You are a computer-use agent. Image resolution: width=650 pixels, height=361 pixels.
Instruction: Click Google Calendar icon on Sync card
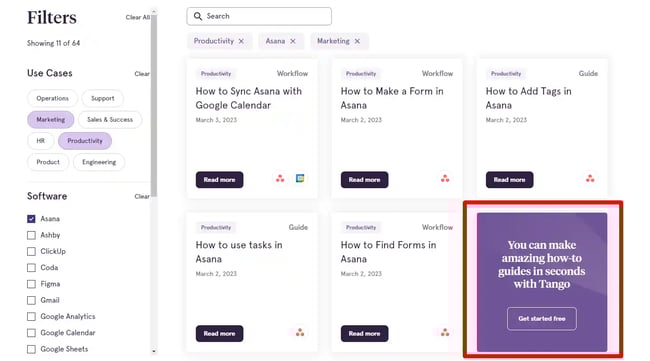point(300,178)
